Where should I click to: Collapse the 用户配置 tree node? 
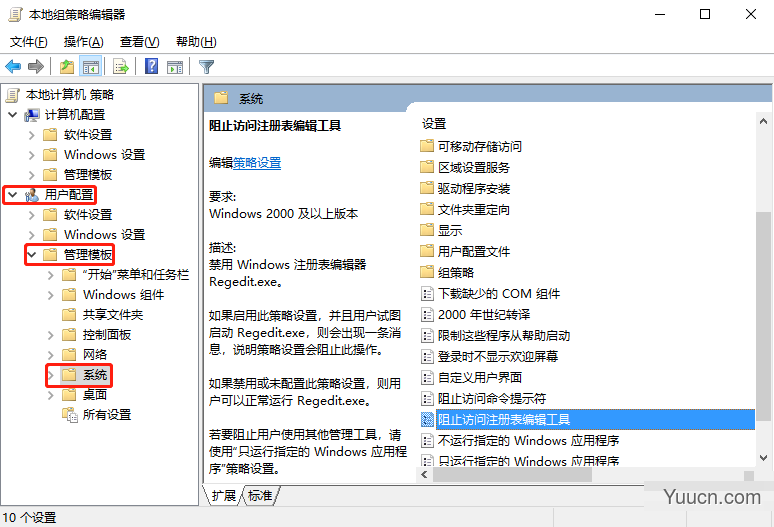[12, 194]
